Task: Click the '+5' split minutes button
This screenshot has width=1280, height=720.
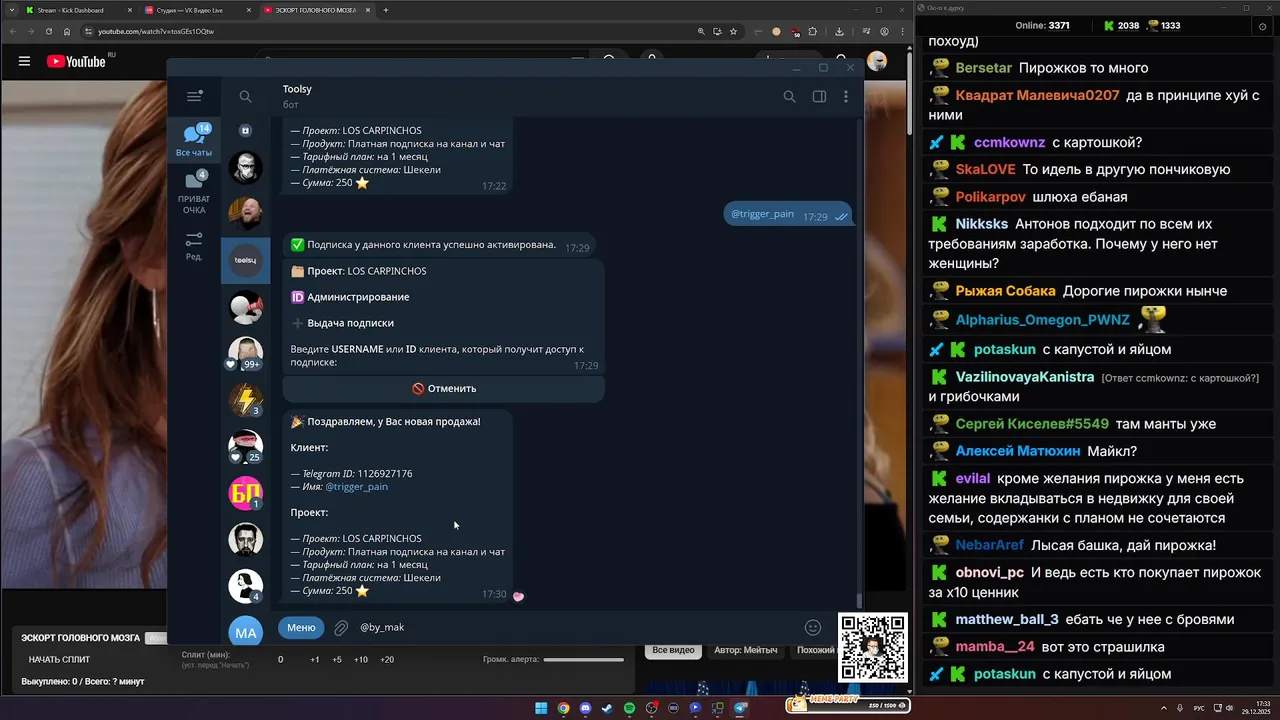Action: (x=337, y=660)
